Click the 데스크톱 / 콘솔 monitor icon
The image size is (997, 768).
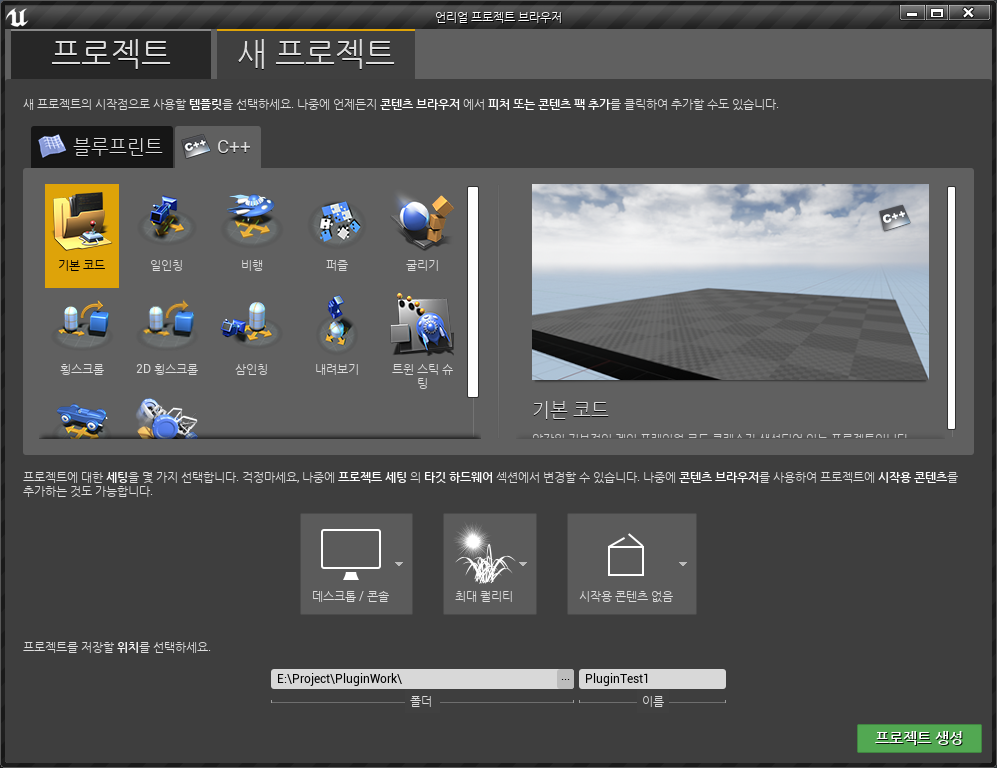pos(350,554)
